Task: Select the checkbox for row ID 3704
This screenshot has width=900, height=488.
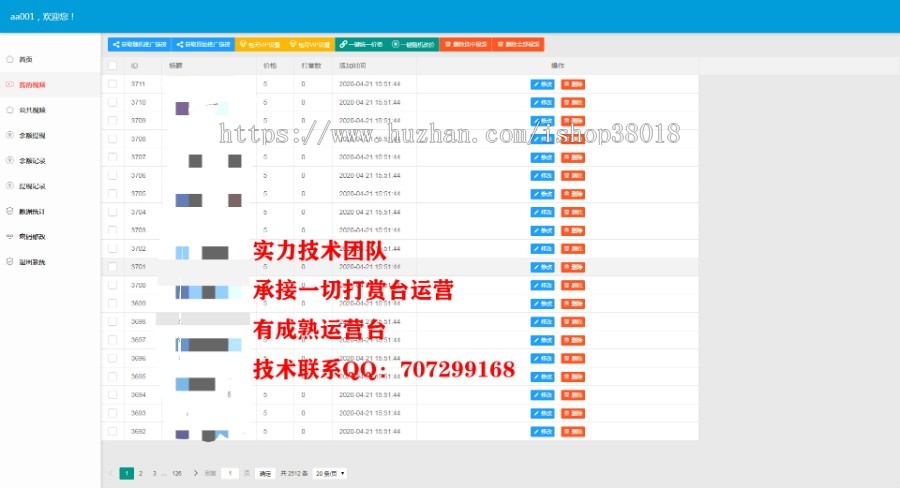Action: (113, 212)
